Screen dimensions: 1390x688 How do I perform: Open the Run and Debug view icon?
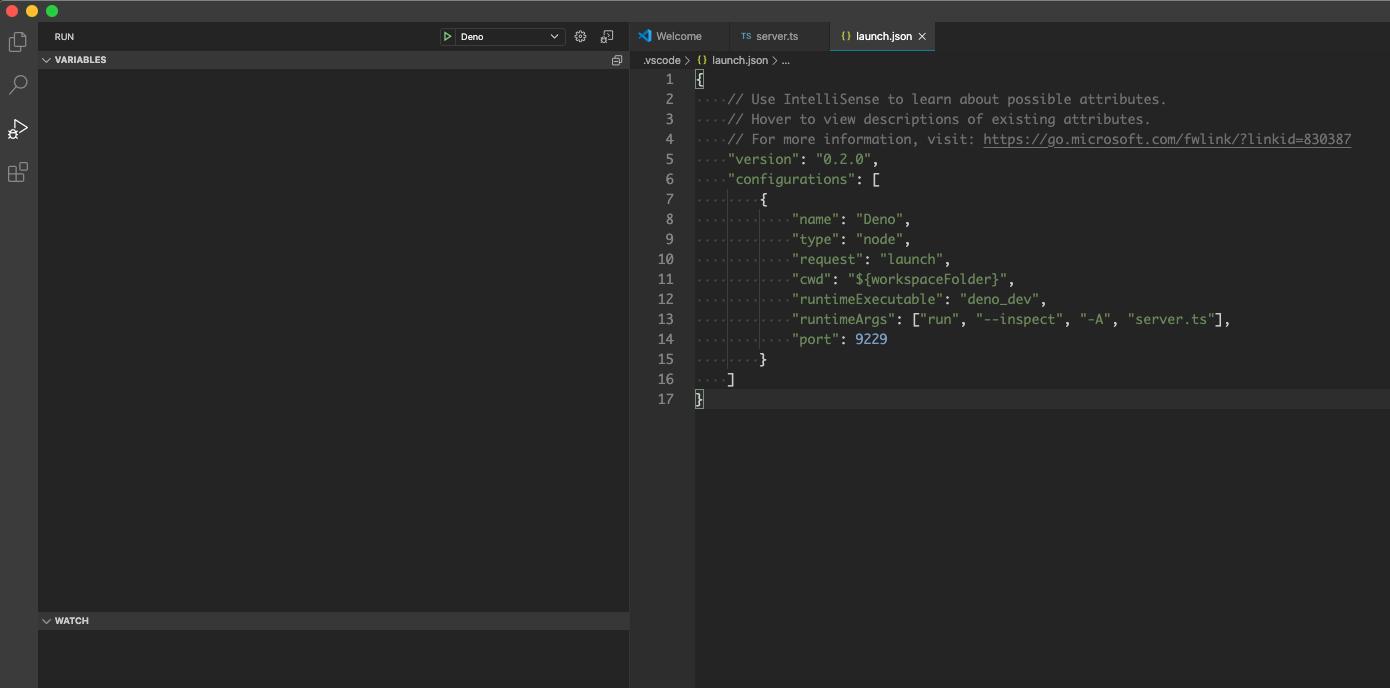18,129
